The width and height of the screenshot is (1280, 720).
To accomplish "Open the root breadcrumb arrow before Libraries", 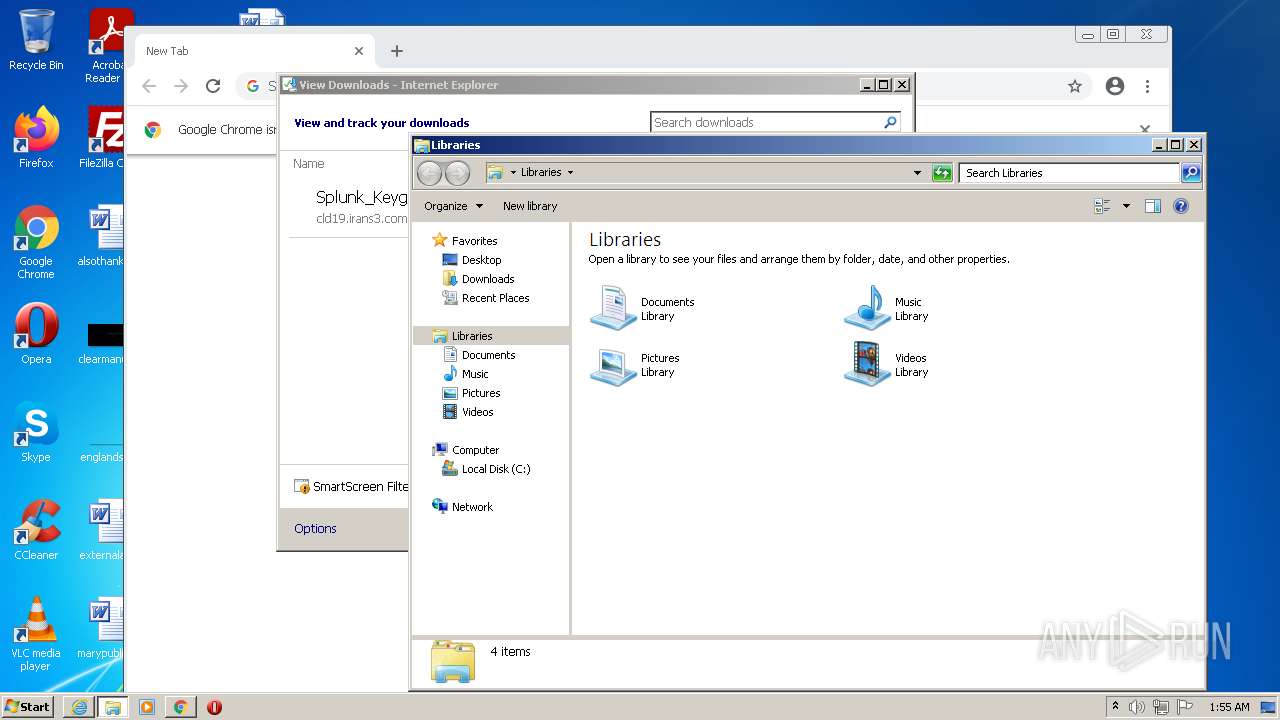I will click(x=513, y=172).
